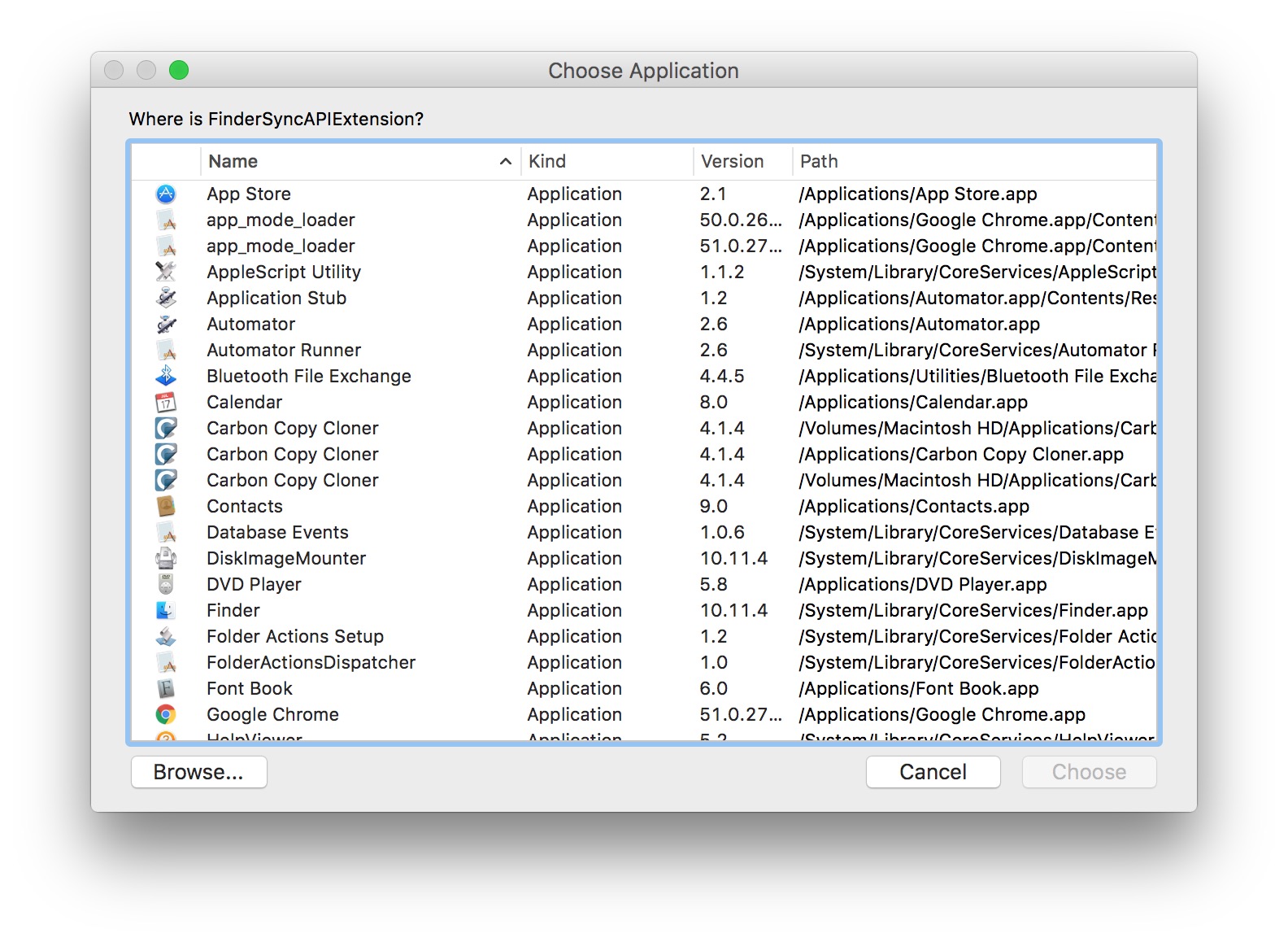
Task: Select the App Store icon
Action: coord(166,194)
